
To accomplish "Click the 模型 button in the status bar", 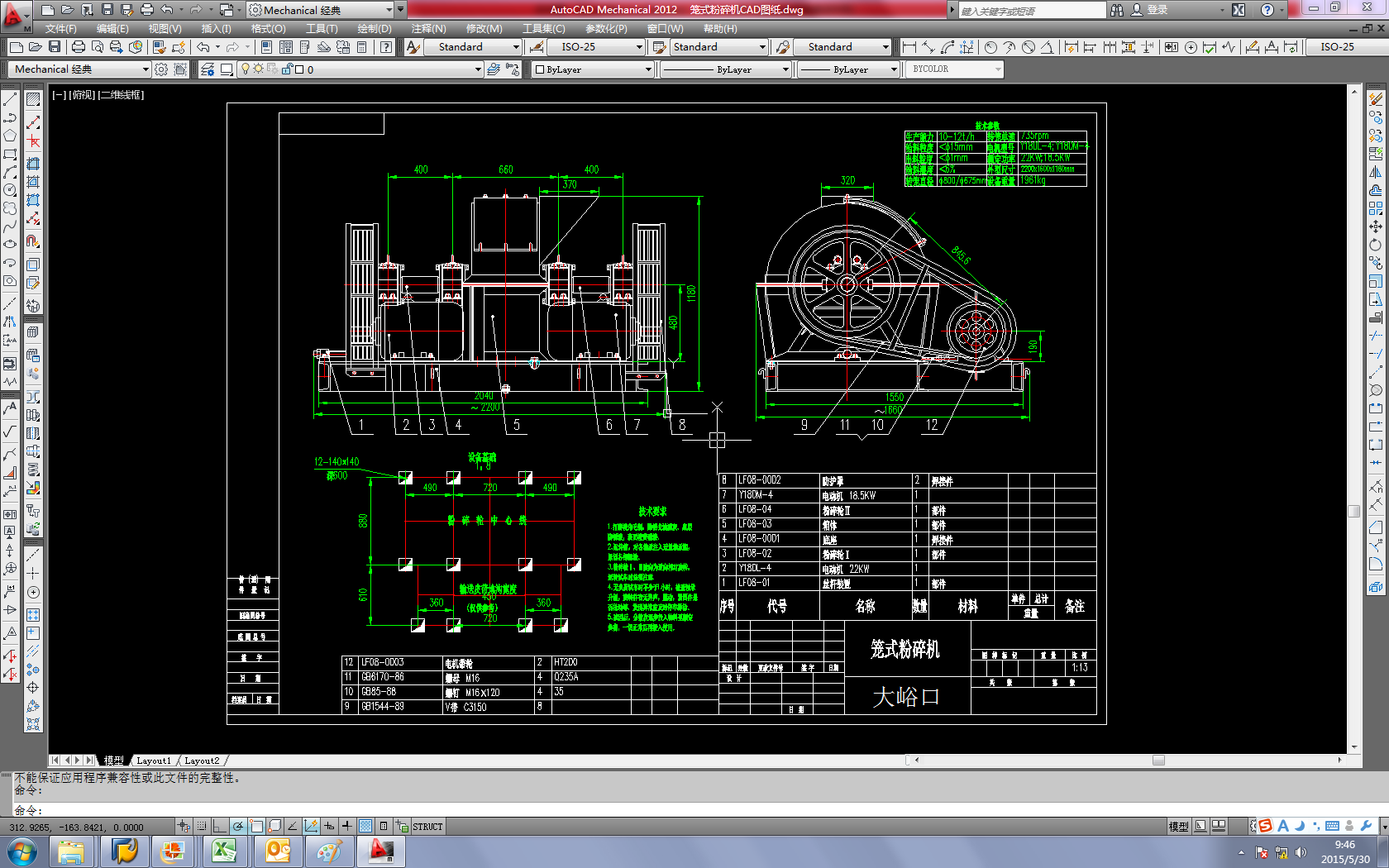I will (x=1177, y=826).
